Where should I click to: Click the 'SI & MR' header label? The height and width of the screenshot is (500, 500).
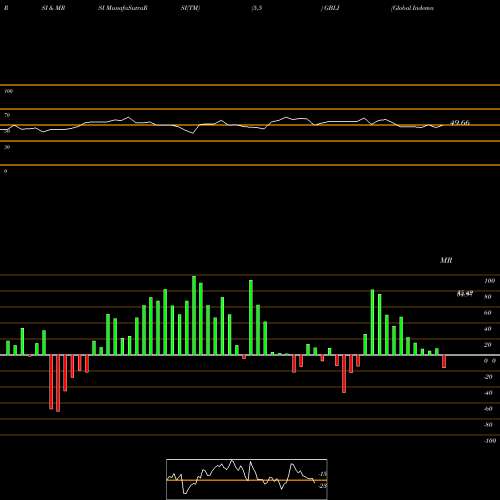pyautogui.click(x=53, y=8)
